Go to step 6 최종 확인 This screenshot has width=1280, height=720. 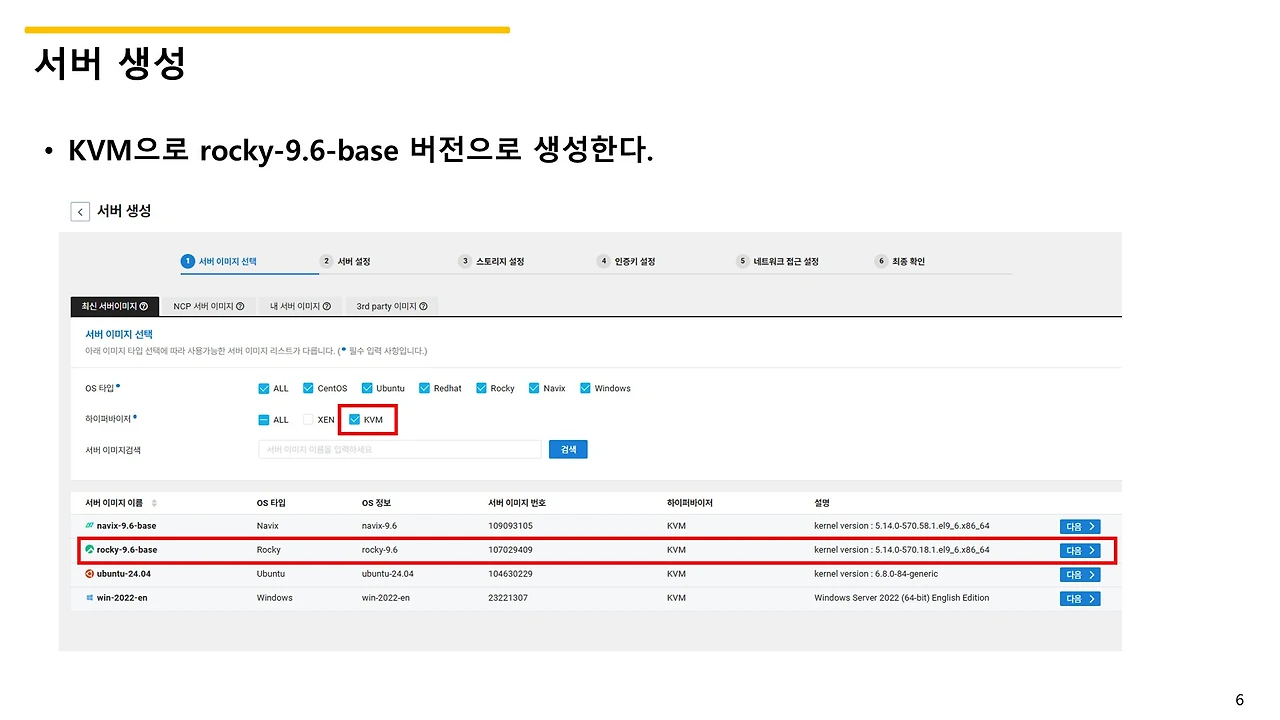900,261
